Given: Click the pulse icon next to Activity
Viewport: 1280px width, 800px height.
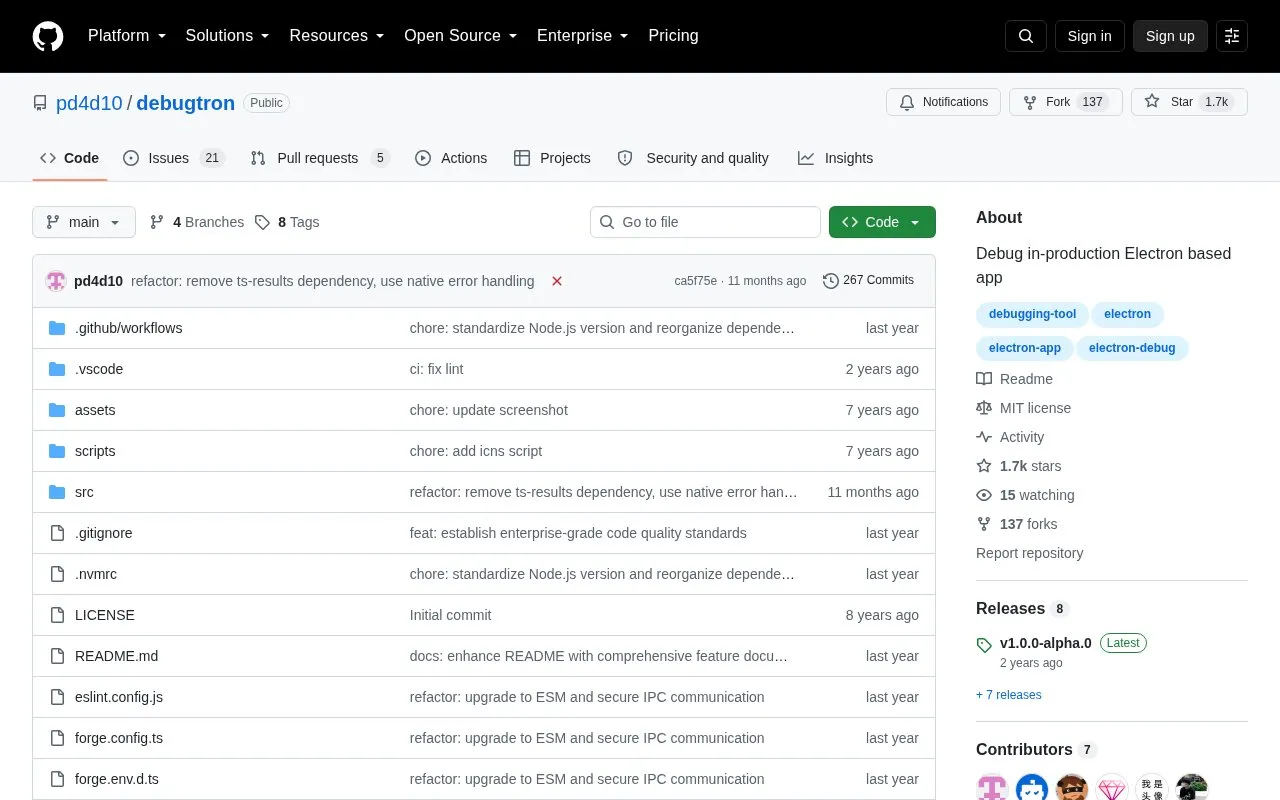Looking at the screenshot, I should point(984,437).
